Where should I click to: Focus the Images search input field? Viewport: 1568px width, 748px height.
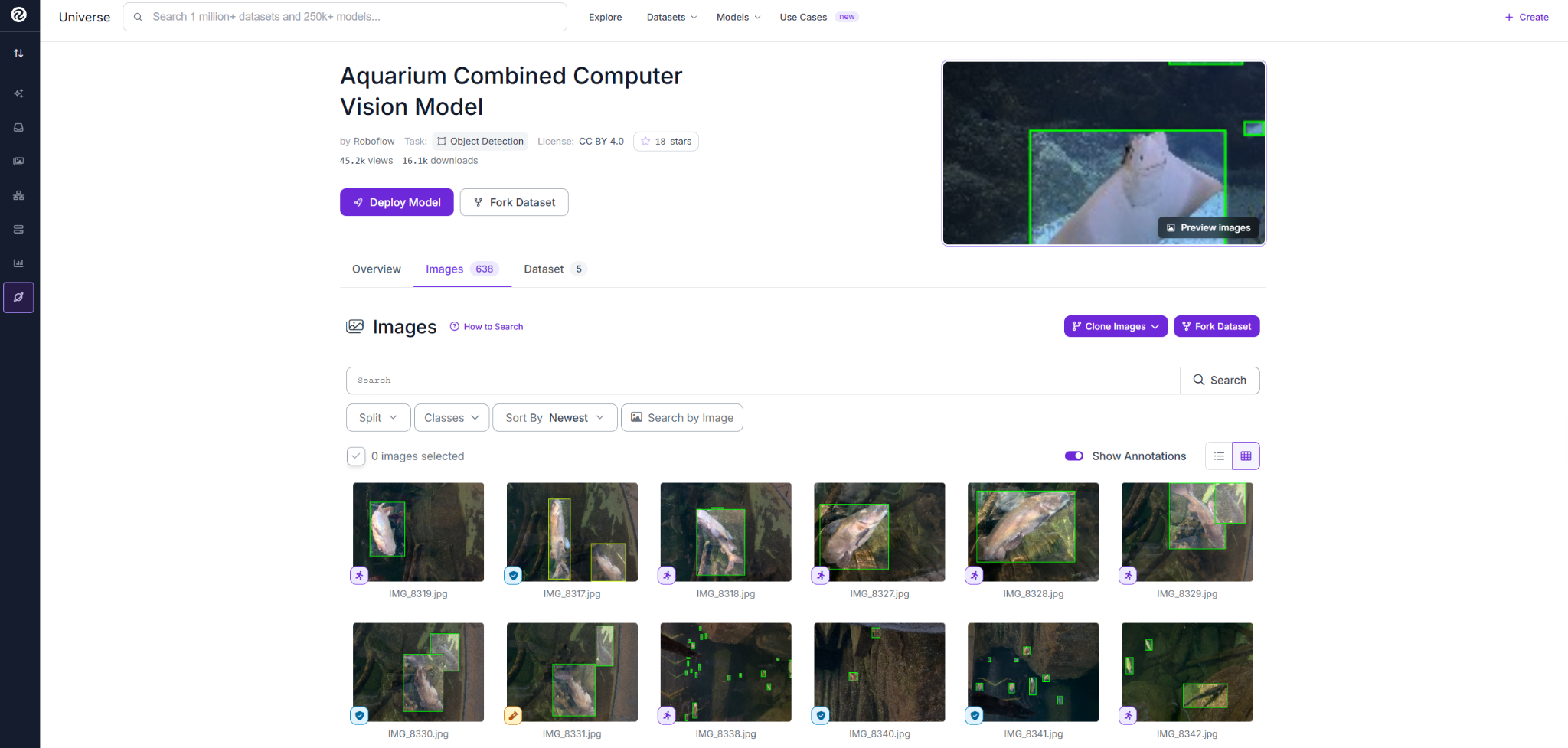click(763, 381)
